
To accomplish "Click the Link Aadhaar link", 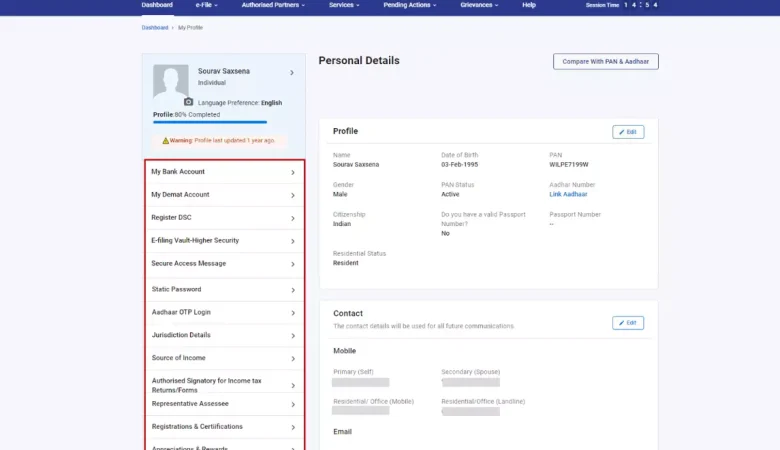I will coord(568,194).
